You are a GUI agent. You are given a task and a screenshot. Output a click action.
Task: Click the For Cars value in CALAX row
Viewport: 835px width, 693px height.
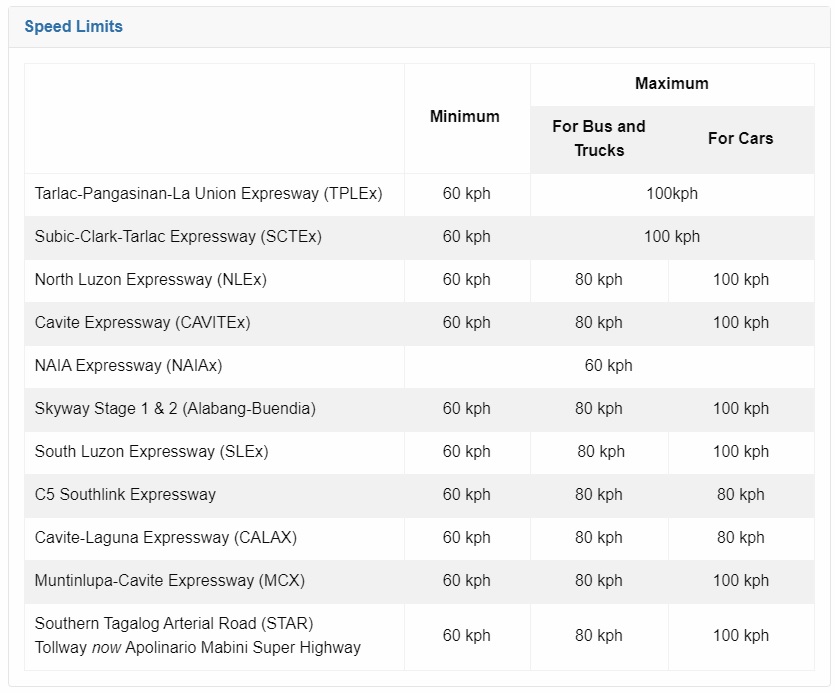tap(740, 538)
